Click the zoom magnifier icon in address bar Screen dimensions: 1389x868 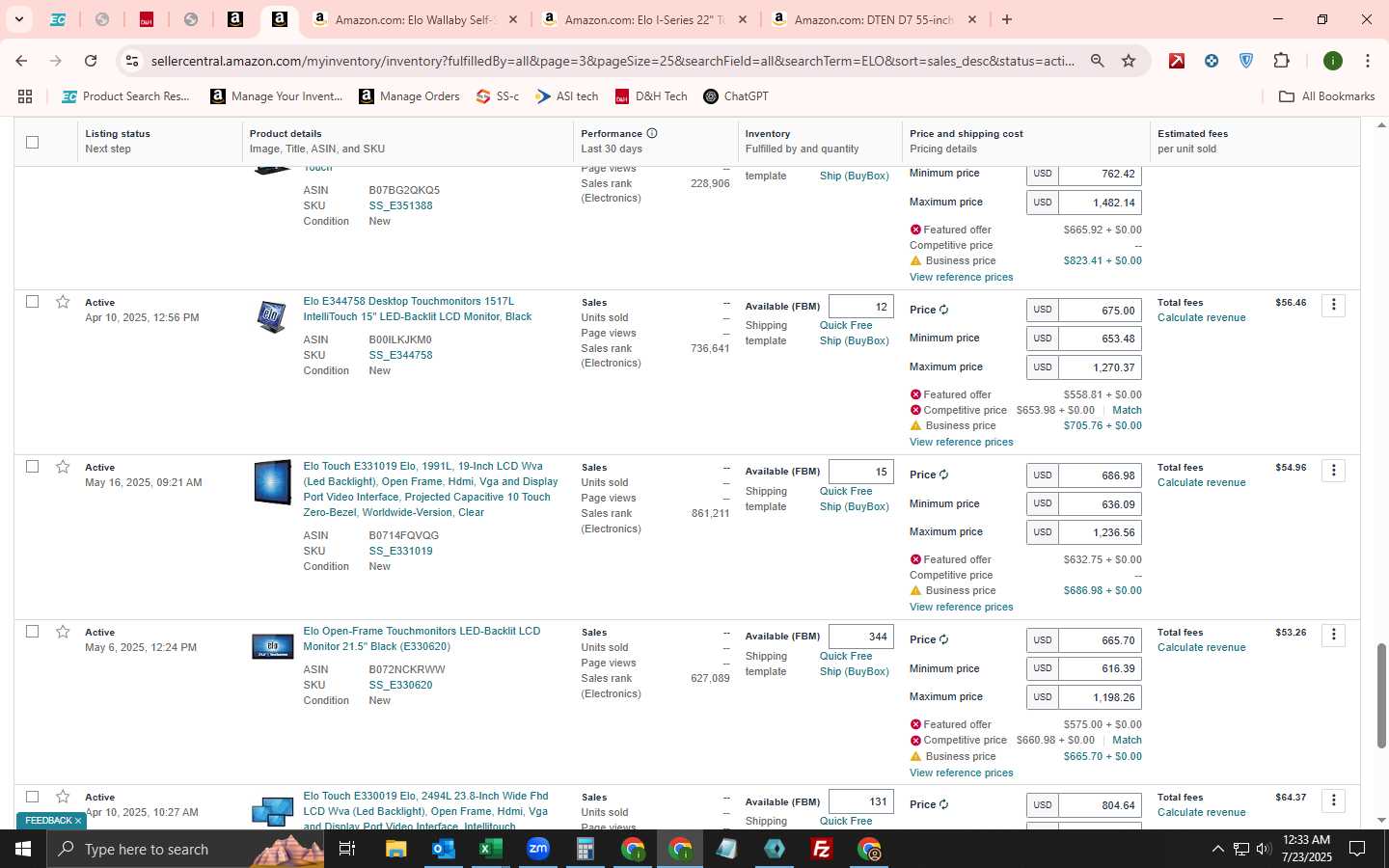coord(1097,61)
